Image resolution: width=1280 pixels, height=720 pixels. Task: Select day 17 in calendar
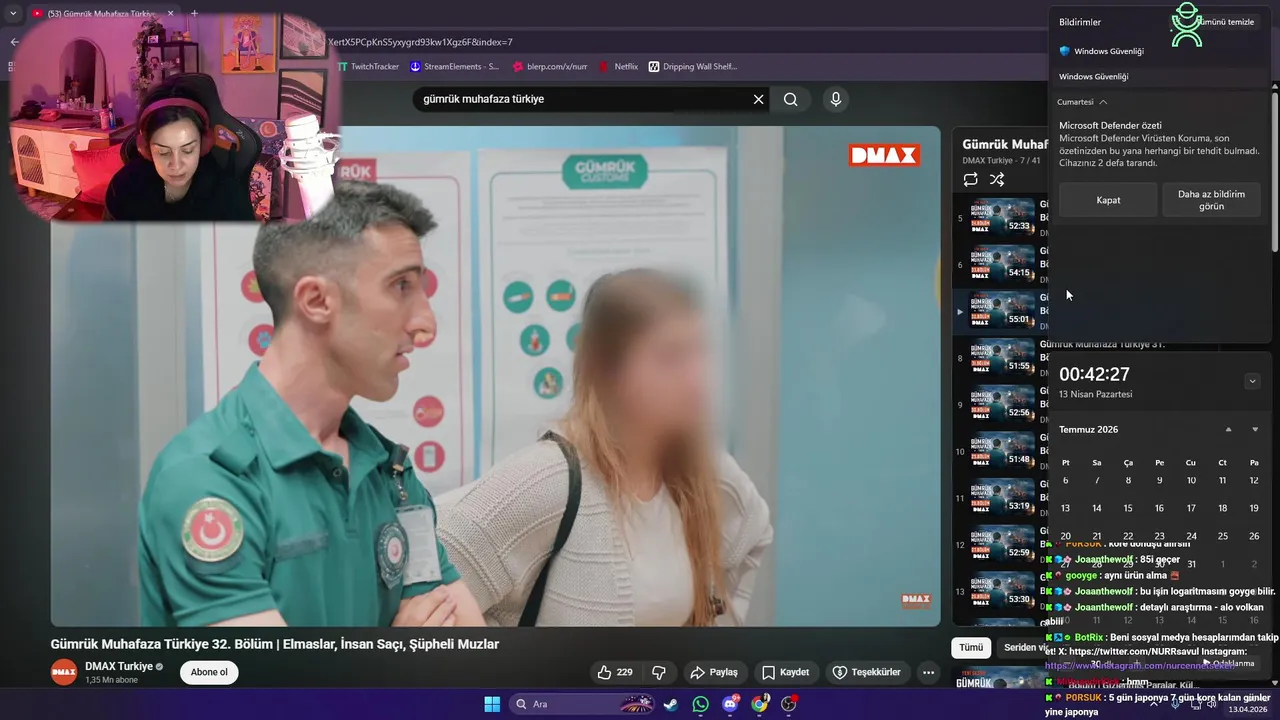coord(1191,508)
